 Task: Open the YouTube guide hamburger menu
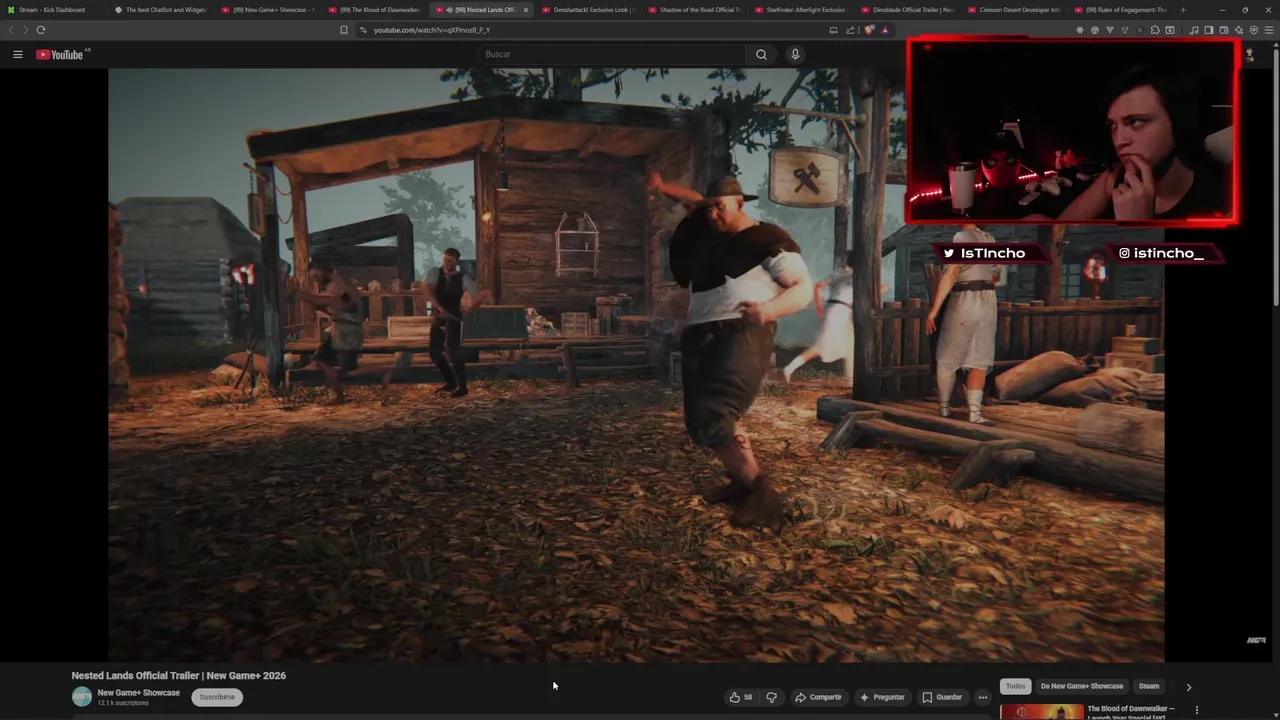(x=18, y=54)
